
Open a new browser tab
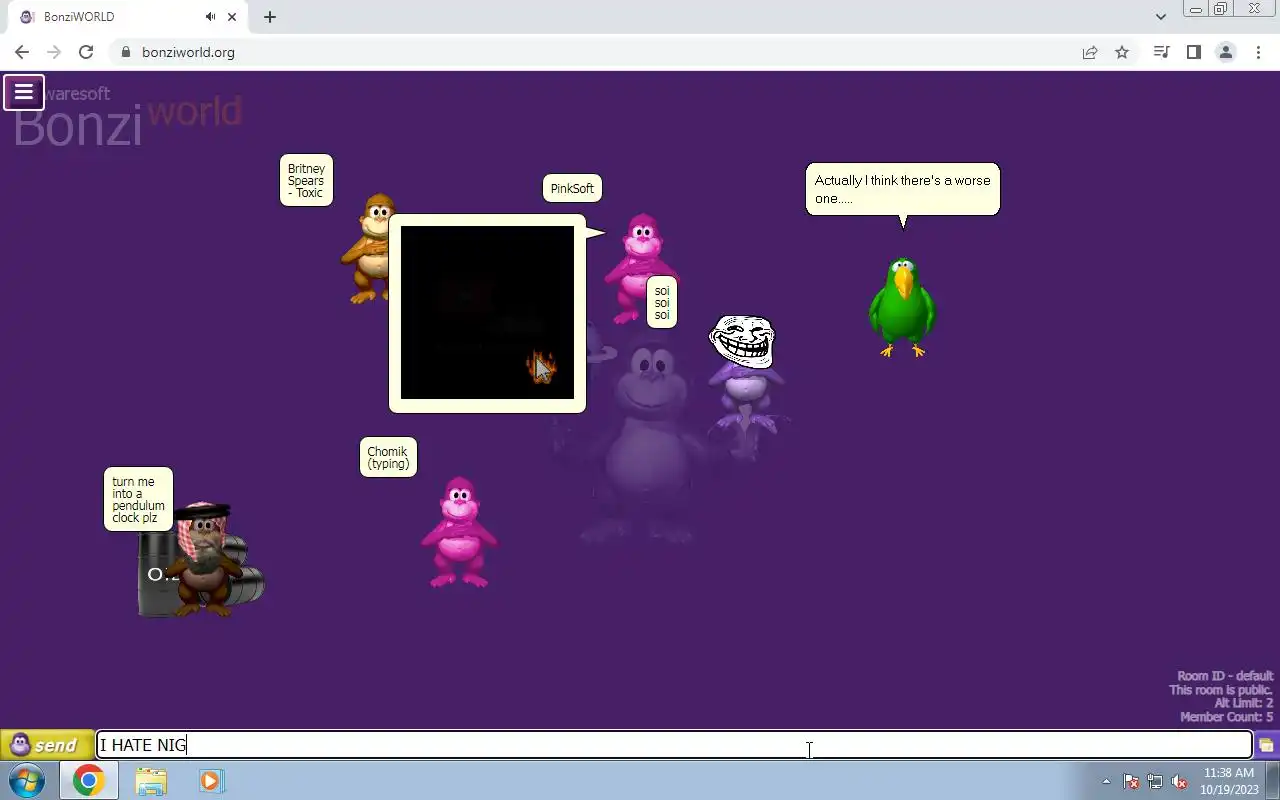pos(270,17)
